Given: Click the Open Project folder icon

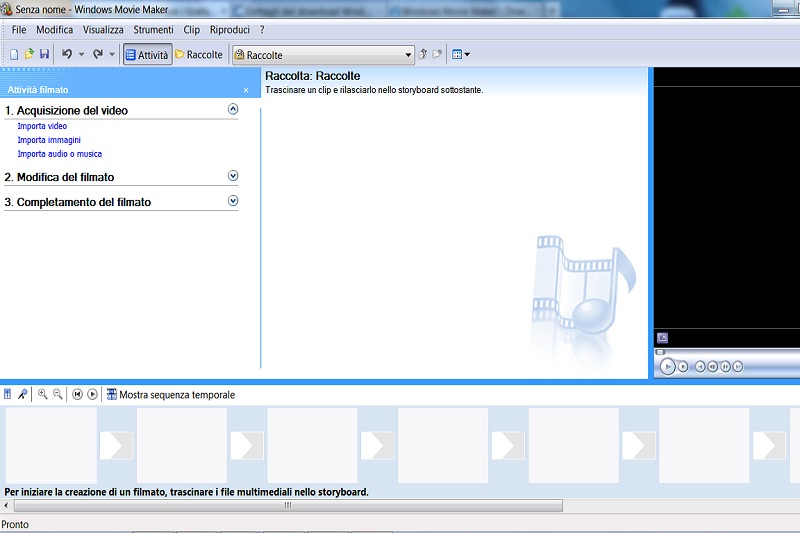Looking at the screenshot, I should tap(29, 54).
